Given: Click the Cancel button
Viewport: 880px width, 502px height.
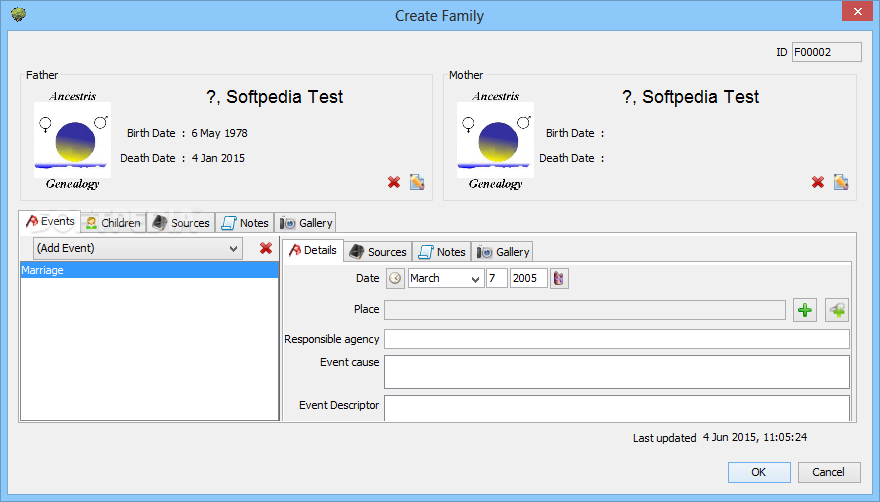Looking at the screenshot, I should (829, 472).
